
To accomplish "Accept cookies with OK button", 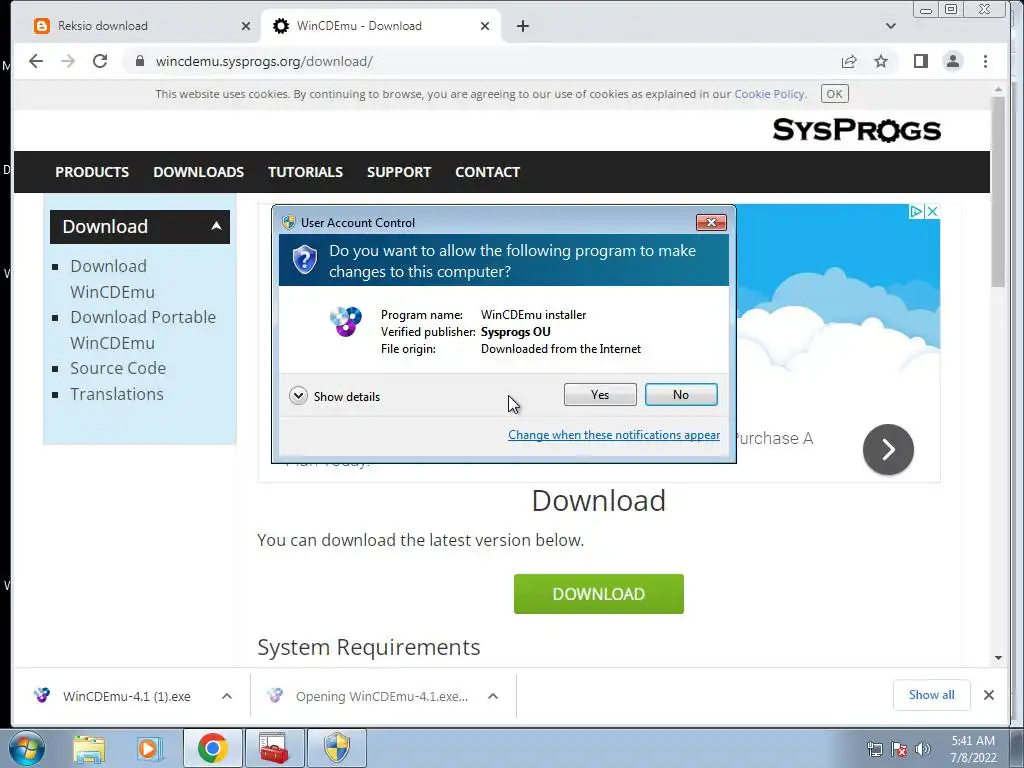I will pos(835,94).
